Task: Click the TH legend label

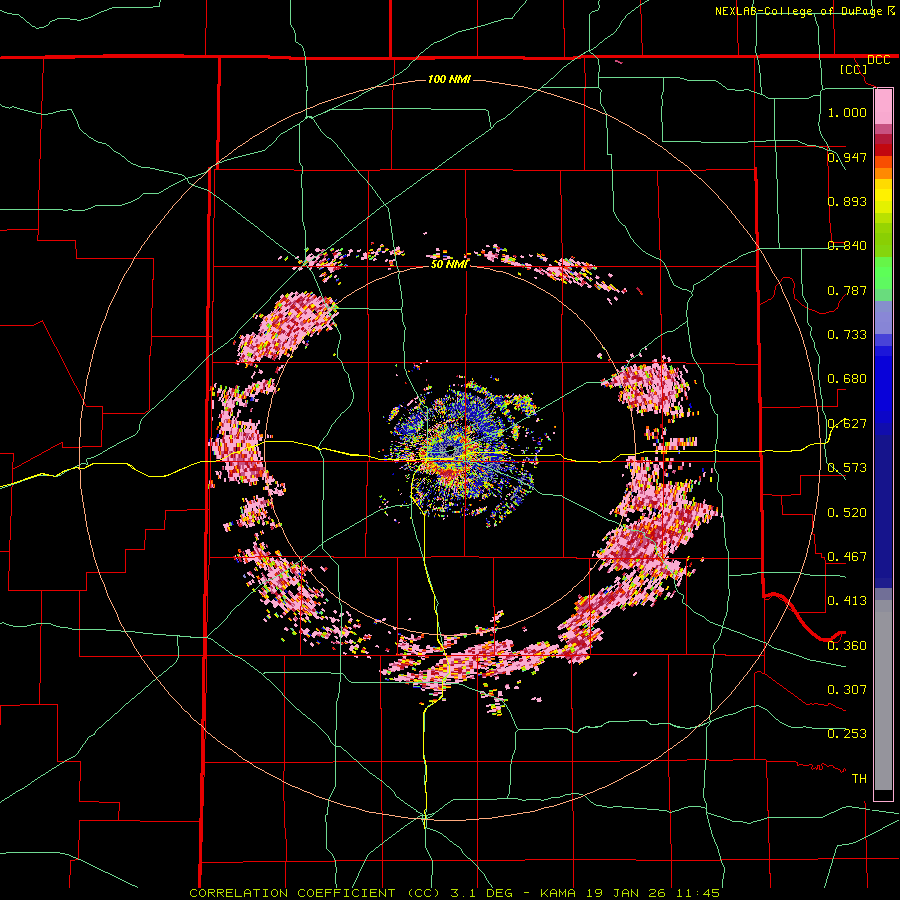Action: tap(859, 779)
